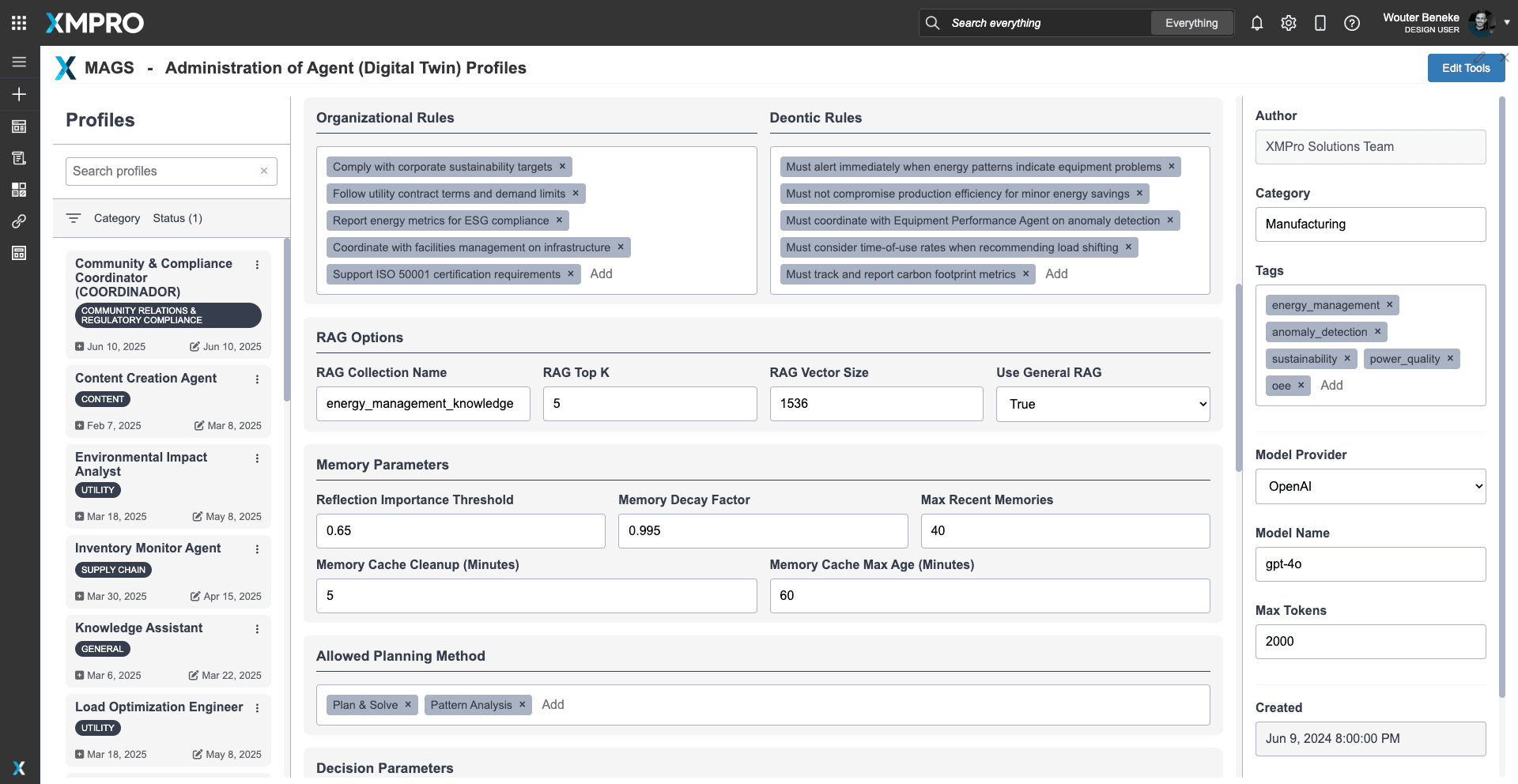The width and height of the screenshot is (1518, 784).
Task: Click the Edit Tools button
Action: pyautogui.click(x=1465, y=68)
